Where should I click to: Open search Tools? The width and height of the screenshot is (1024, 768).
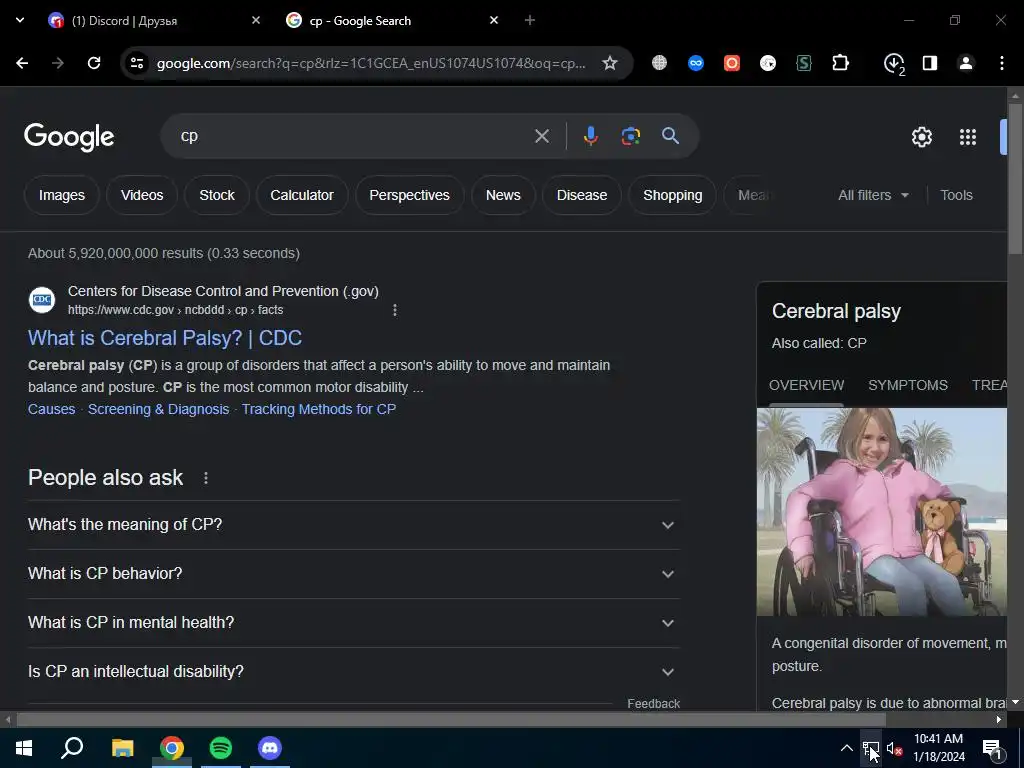(956, 195)
